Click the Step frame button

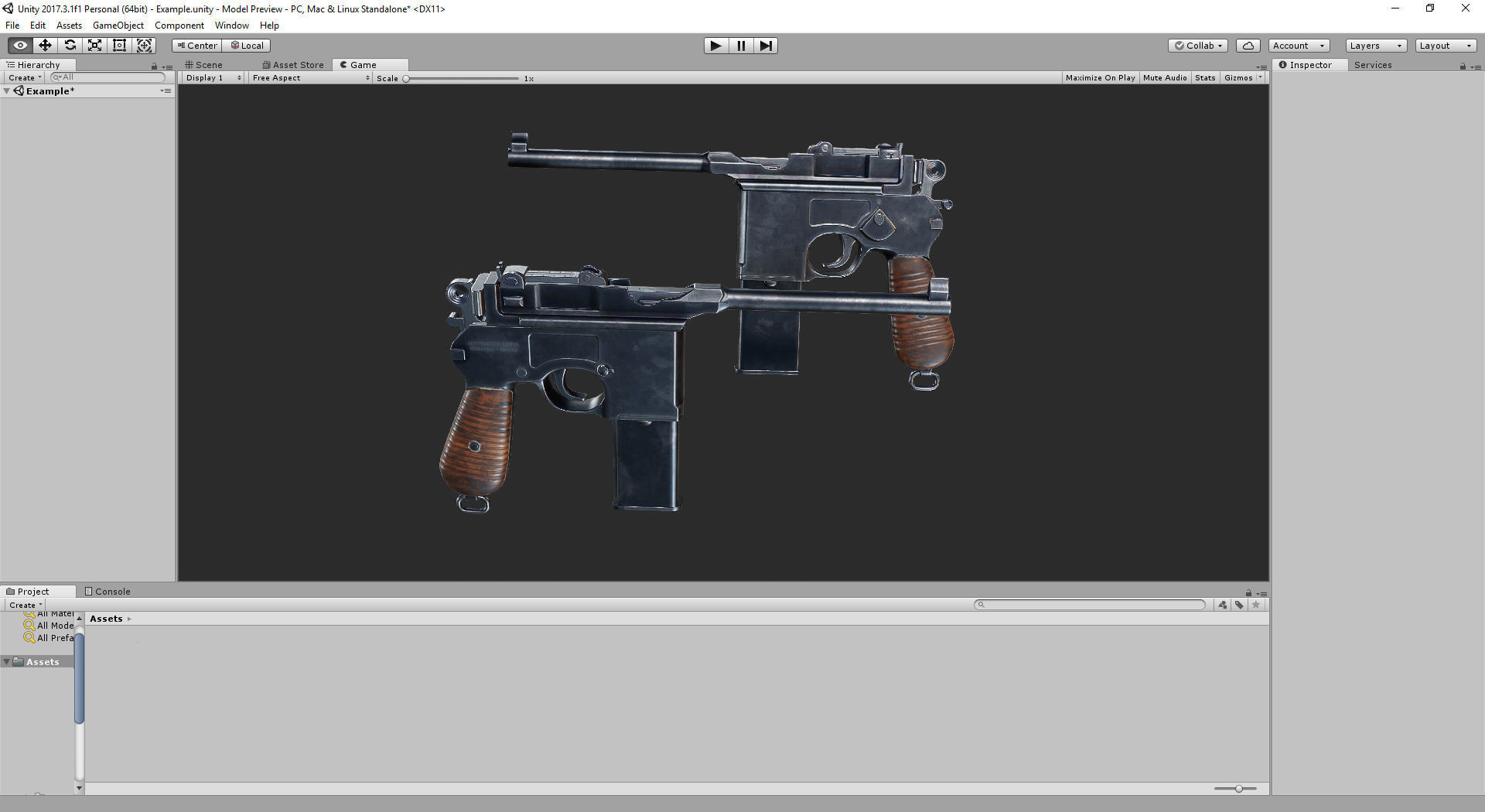[765, 46]
